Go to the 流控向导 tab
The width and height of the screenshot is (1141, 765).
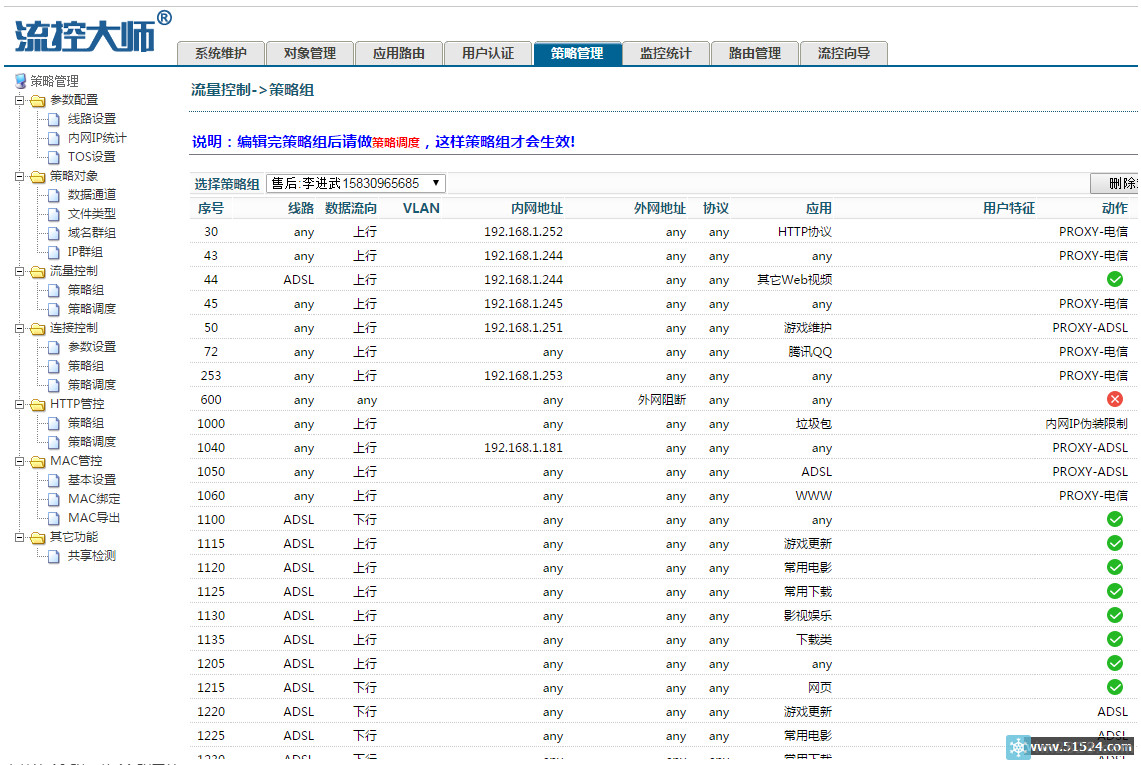[843, 53]
